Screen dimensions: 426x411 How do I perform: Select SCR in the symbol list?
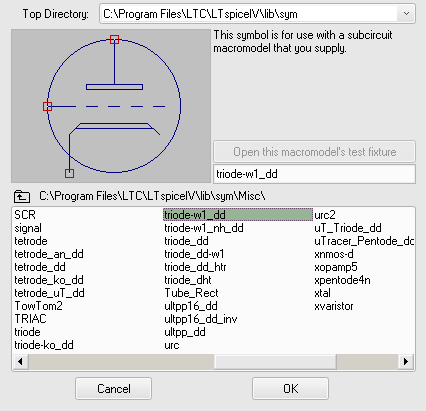tap(25, 215)
